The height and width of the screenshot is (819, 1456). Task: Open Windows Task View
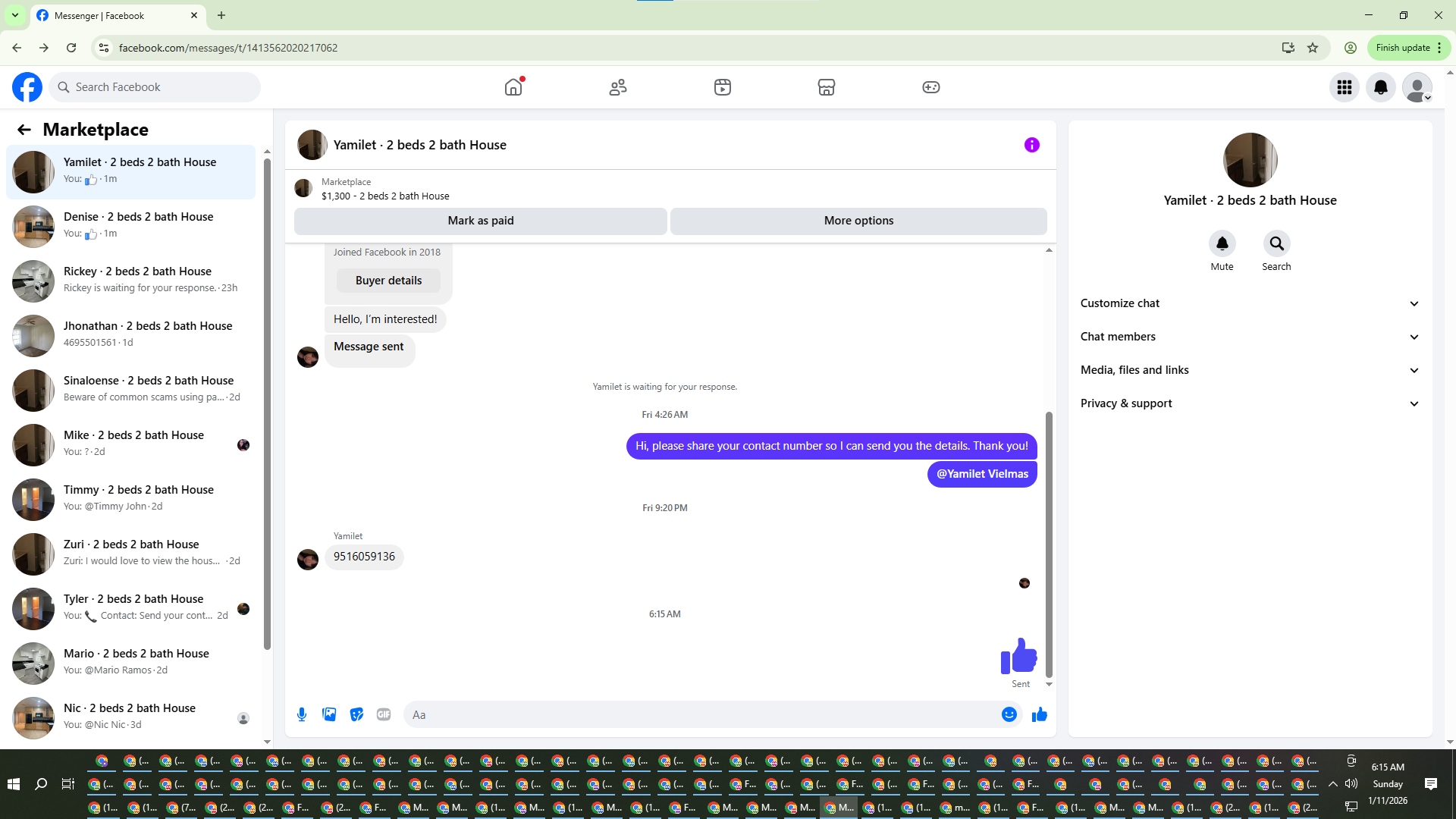coord(68,784)
